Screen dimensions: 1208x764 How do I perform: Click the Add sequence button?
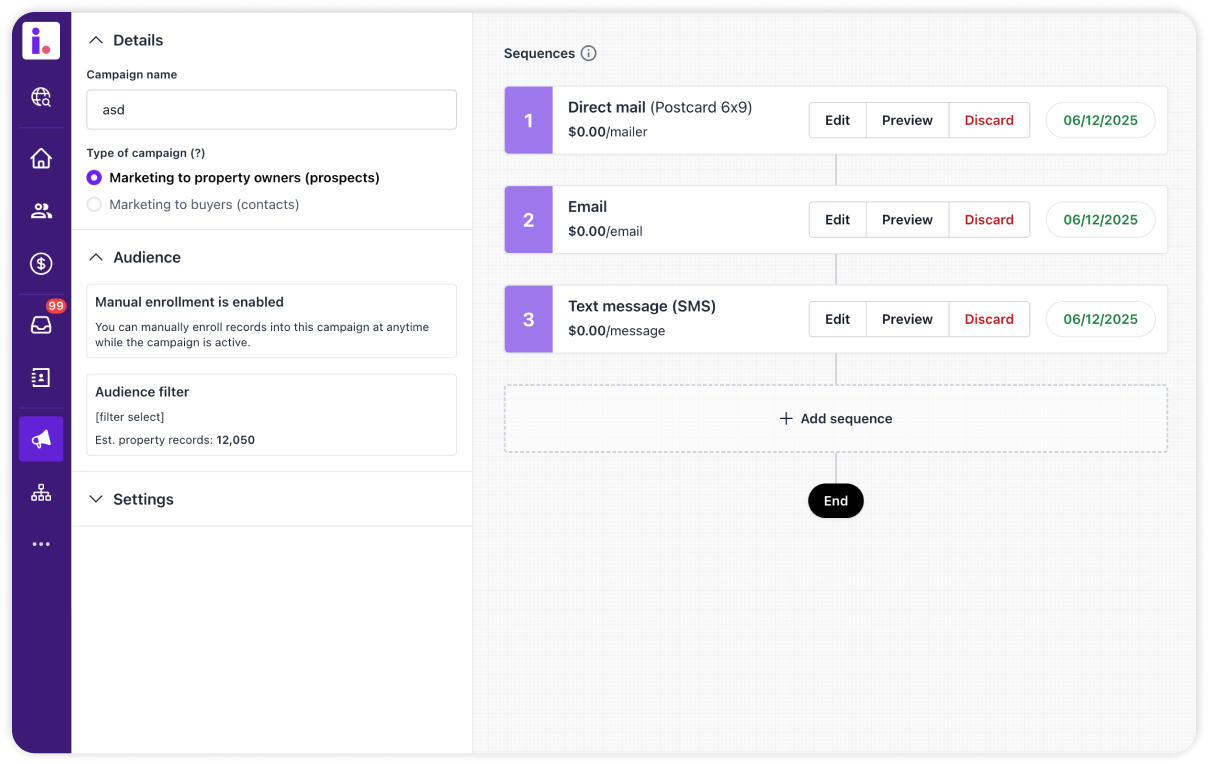(x=836, y=419)
